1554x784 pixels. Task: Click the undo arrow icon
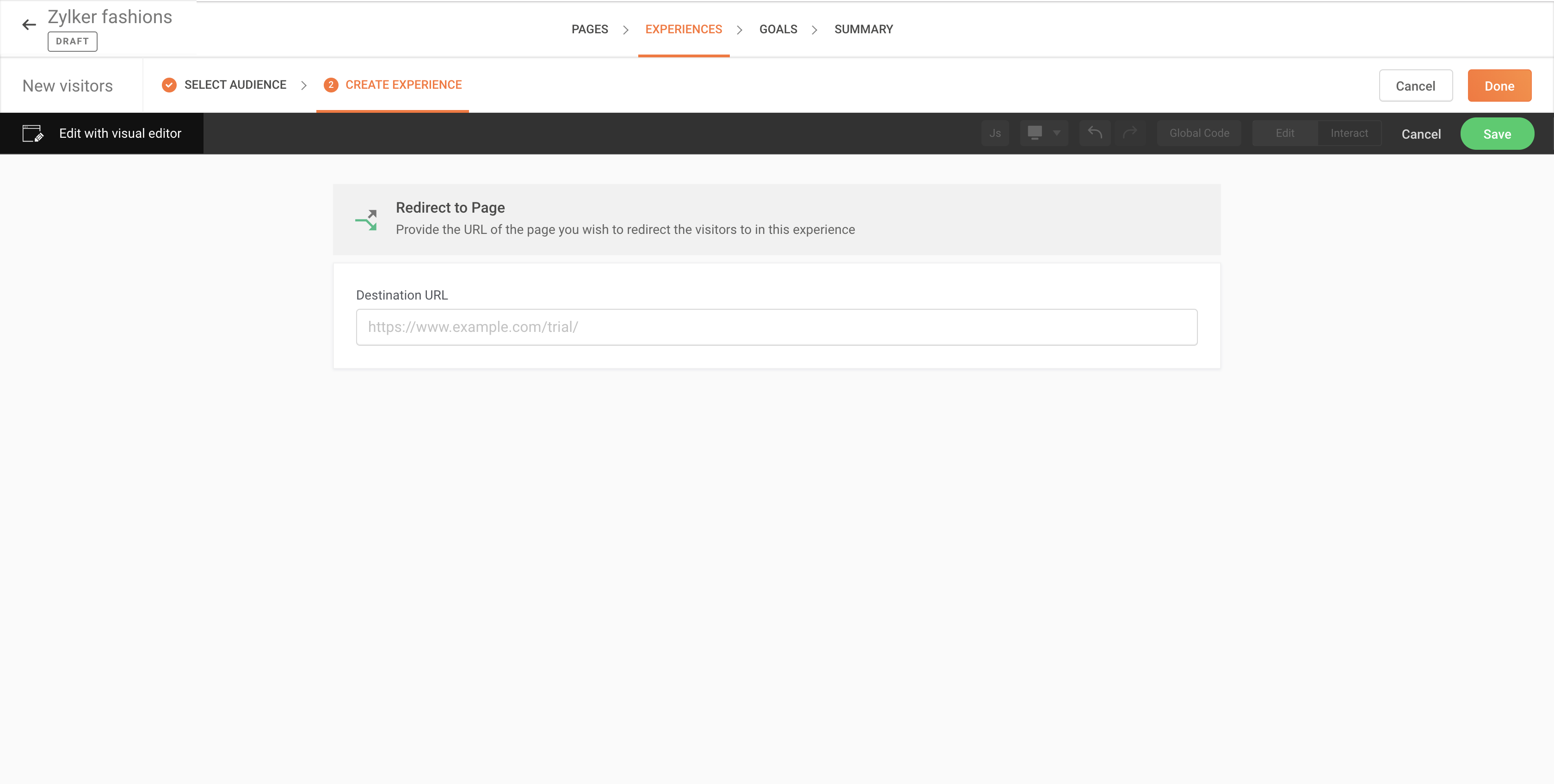click(1095, 133)
